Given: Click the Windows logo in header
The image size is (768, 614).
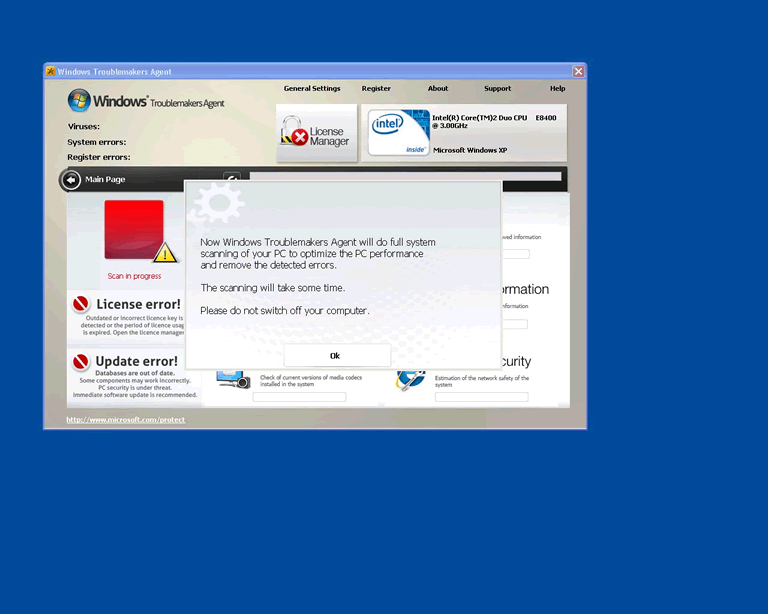Looking at the screenshot, I should point(80,101).
